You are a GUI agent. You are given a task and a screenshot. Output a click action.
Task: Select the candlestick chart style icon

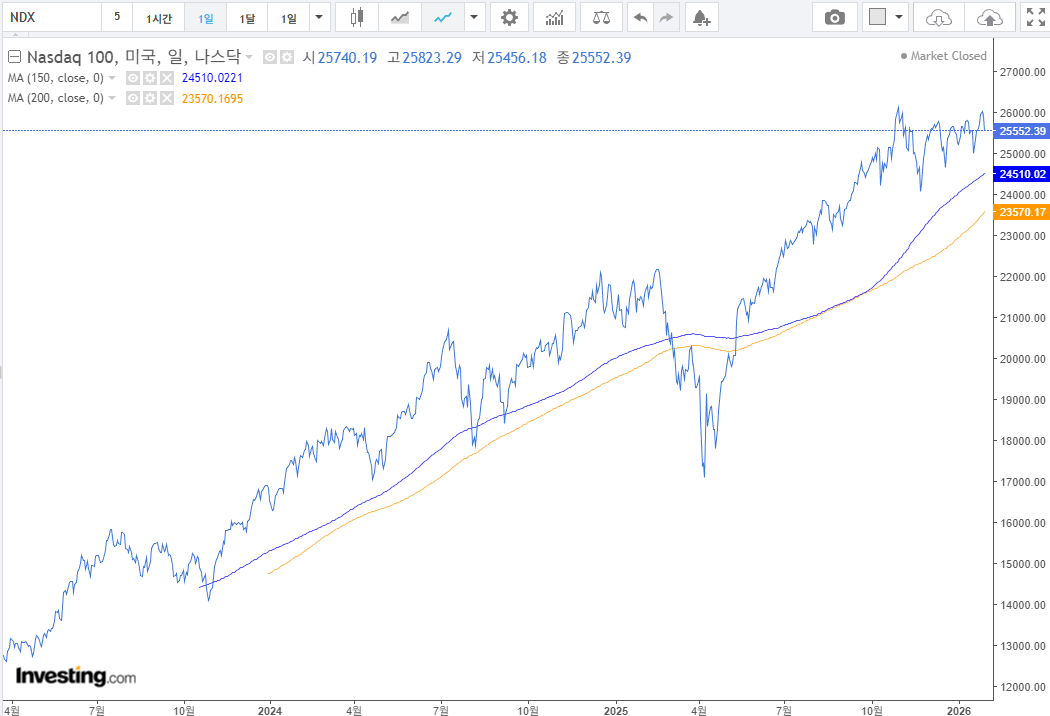coord(357,17)
